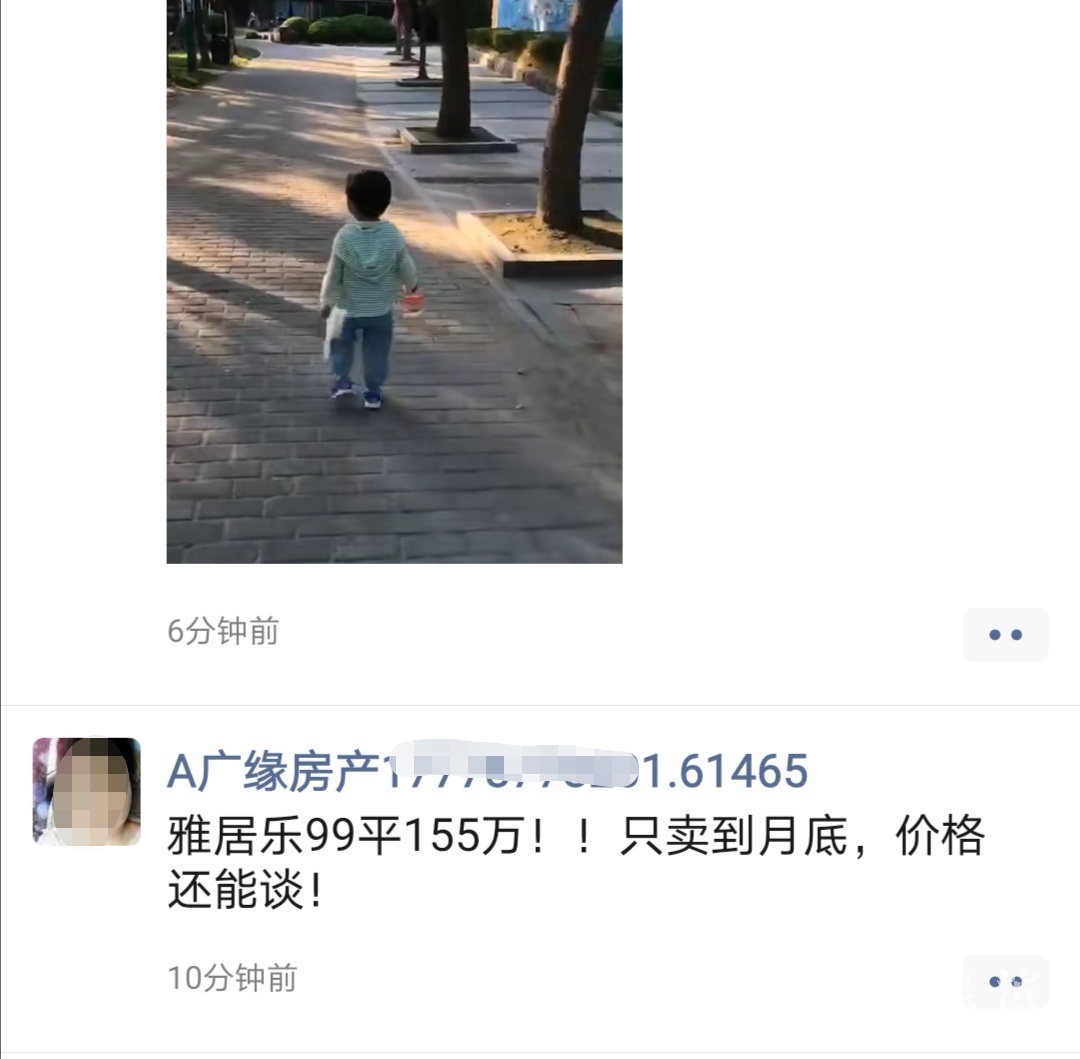Tap the child's blue shoes in photo
Image resolution: width=1080 pixels, height=1059 pixels.
[357, 392]
